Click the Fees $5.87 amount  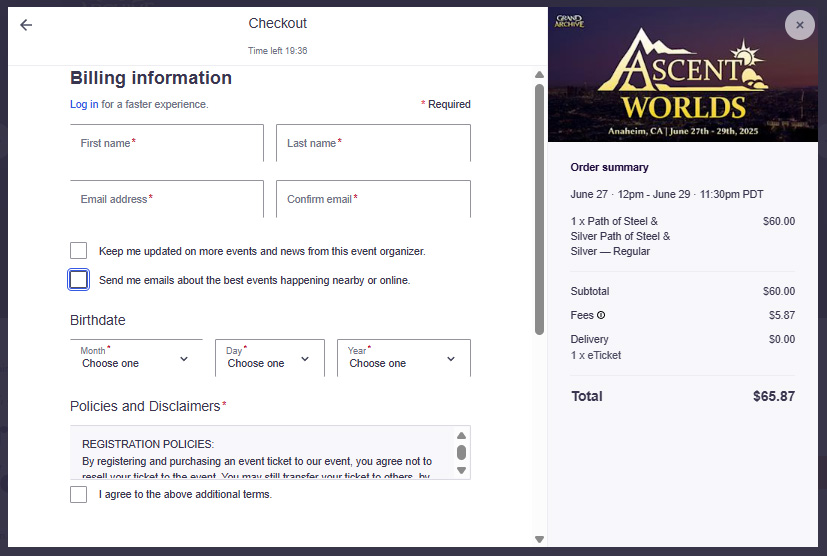(782, 315)
